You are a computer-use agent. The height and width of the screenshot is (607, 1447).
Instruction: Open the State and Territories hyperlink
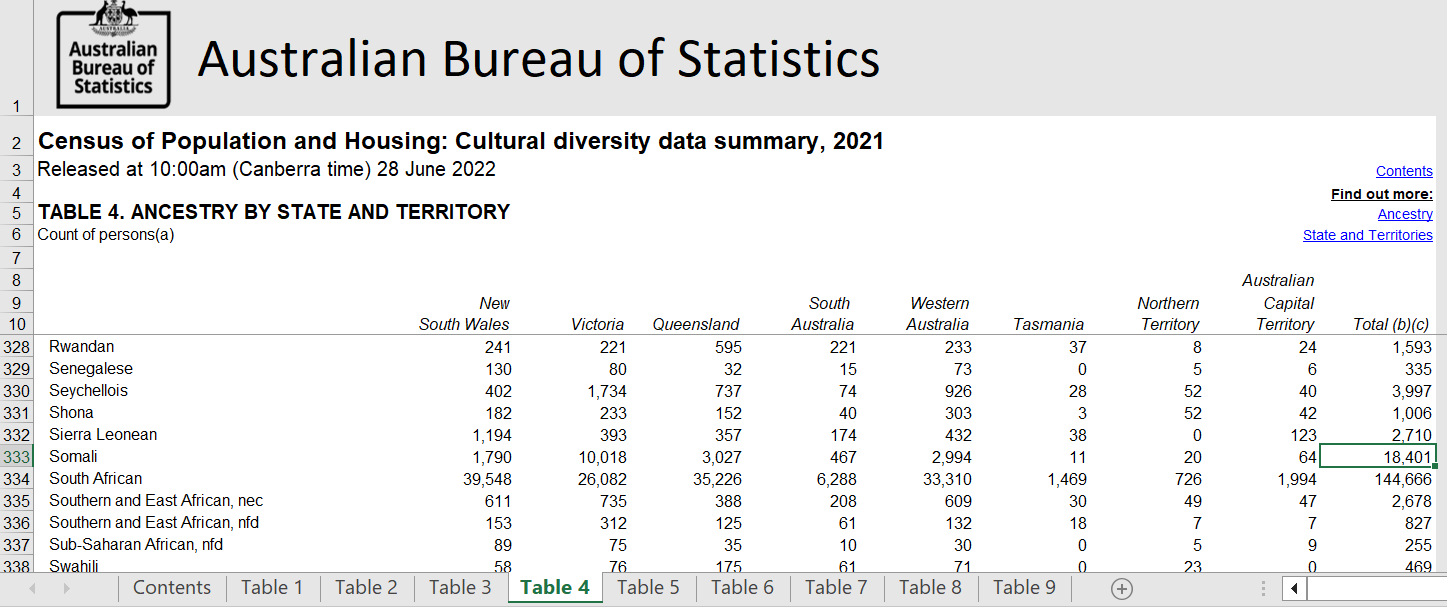(1367, 235)
